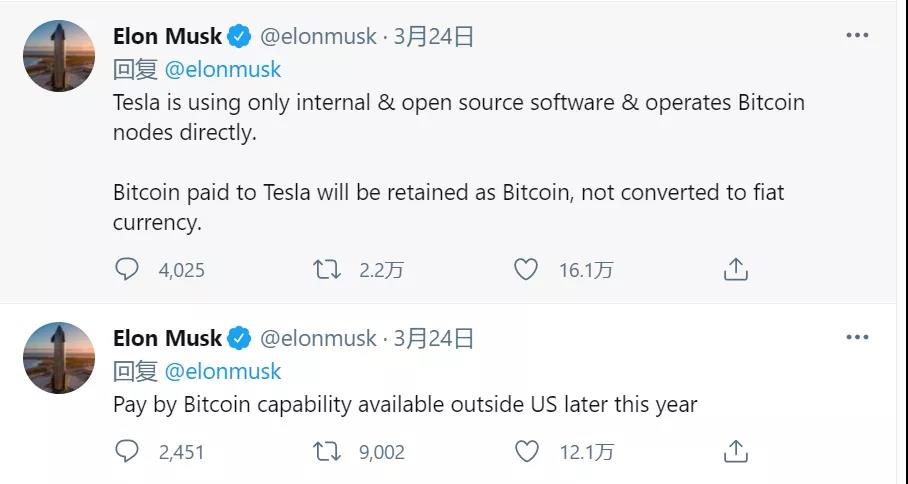
Task: Open @elonmusk reply link in second tweet
Action: [x=223, y=372]
